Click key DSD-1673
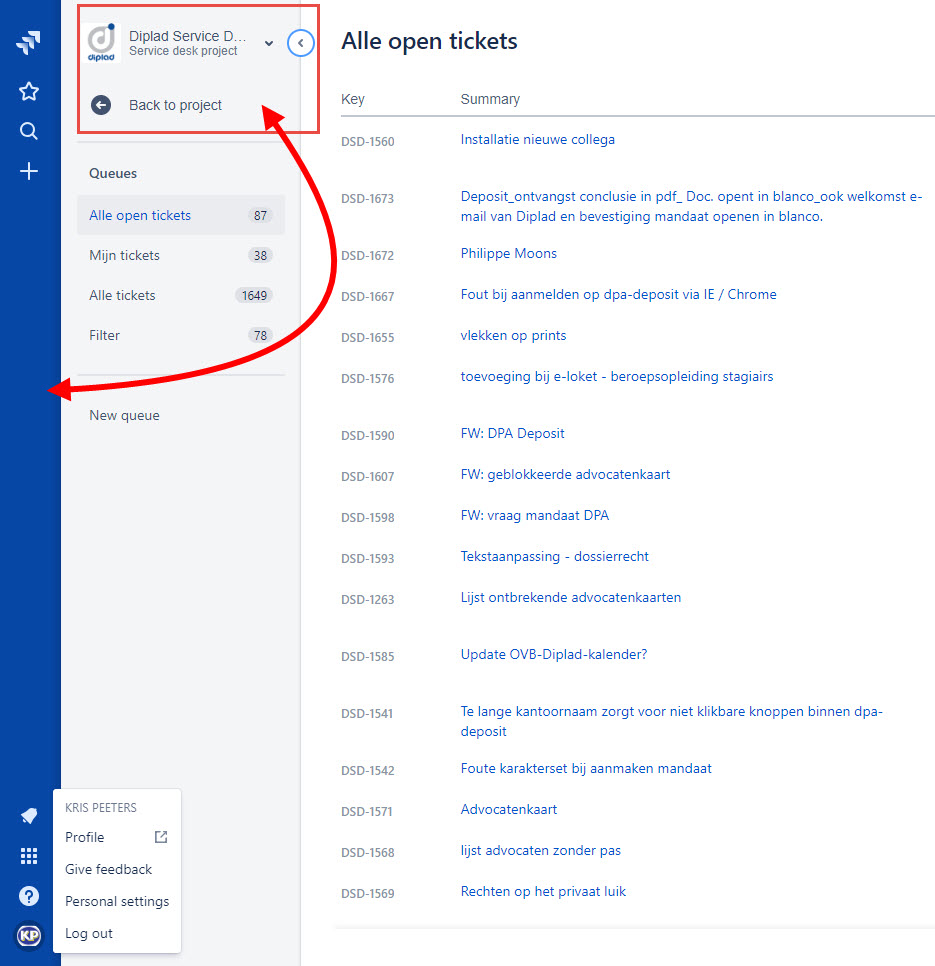 pos(368,198)
